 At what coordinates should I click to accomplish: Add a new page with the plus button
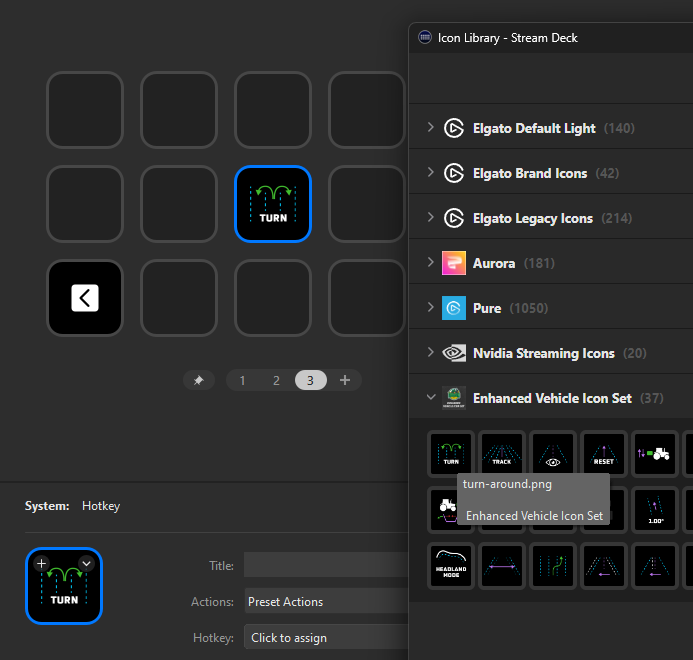tap(345, 380)
